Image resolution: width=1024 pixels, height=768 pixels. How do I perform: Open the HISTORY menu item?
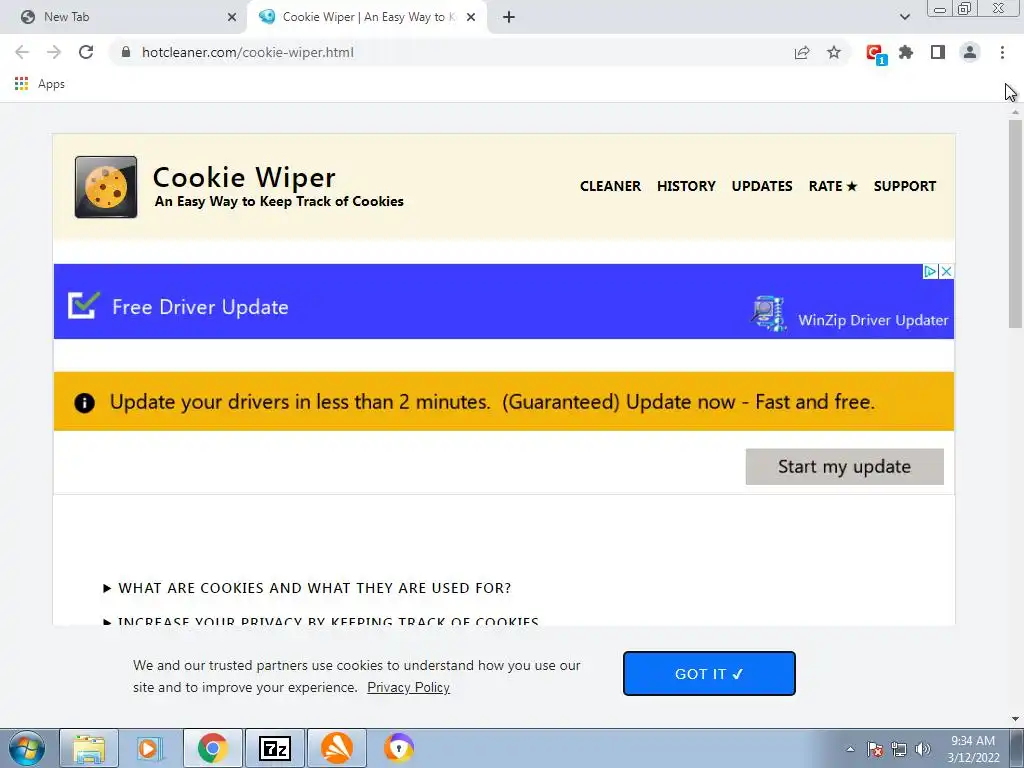point(686,186)
